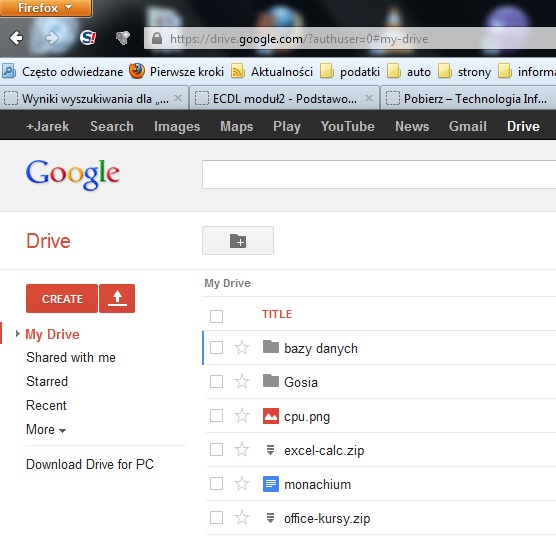This screenshot has height=537, width=556.
Task: Click the Google Drive search field
Action: pos(379,175)
